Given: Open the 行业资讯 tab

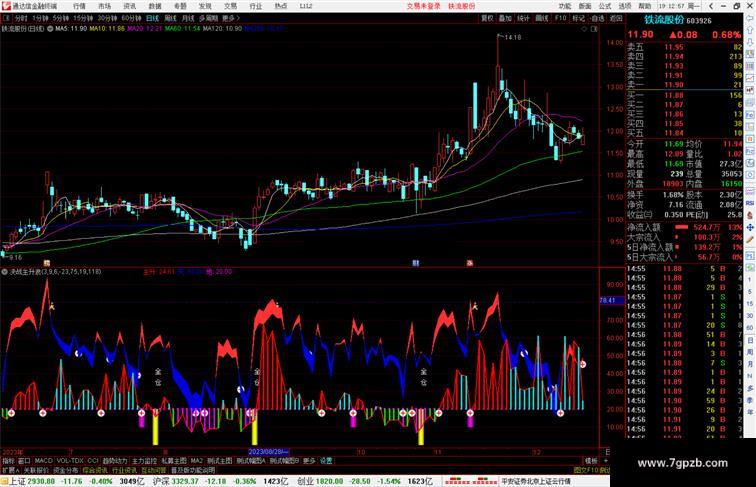Looking at the screenshot, I should [x=124, y=470].
